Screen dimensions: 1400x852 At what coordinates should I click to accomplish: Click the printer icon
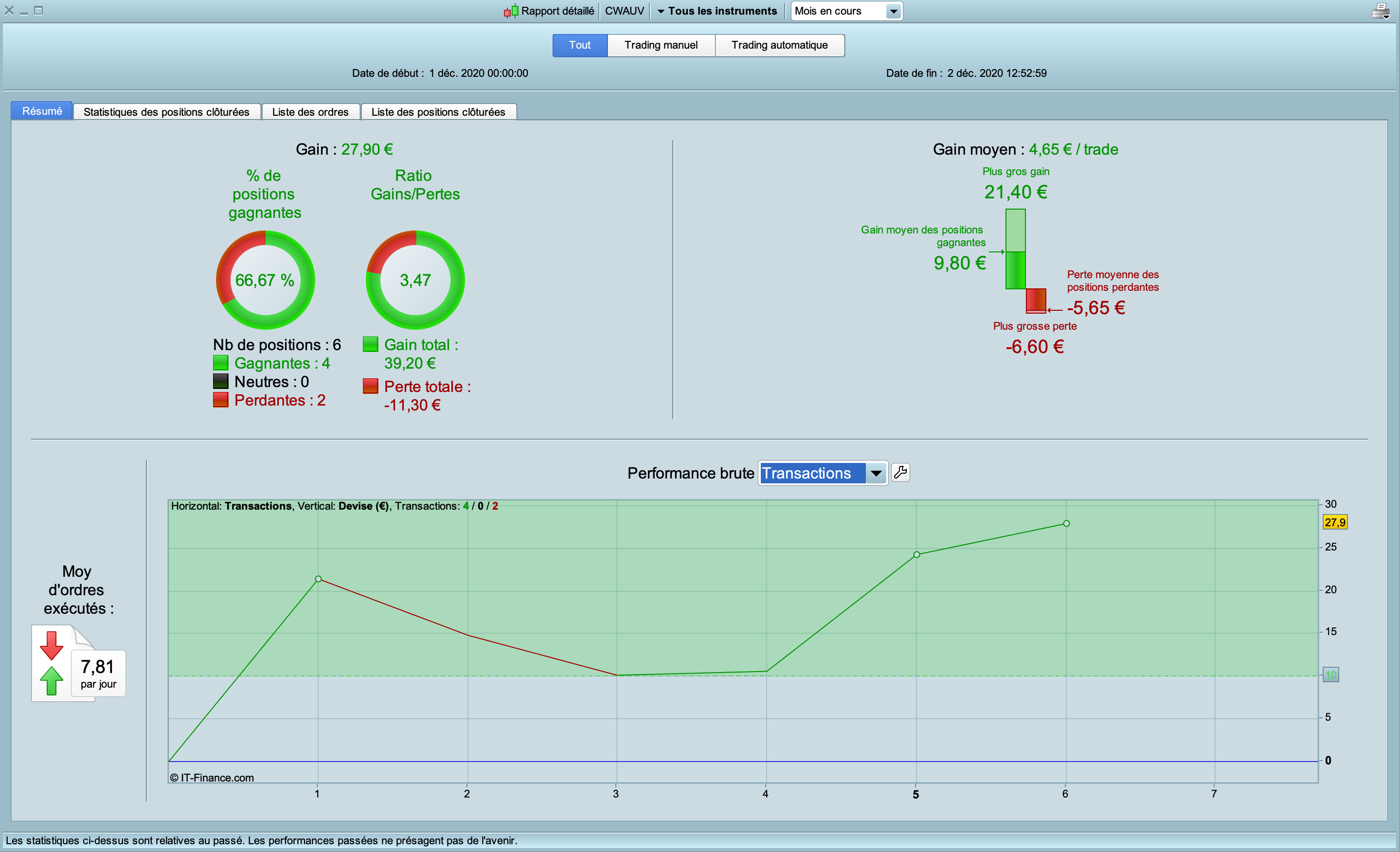pyautogui.click(x=1380, y=11)
